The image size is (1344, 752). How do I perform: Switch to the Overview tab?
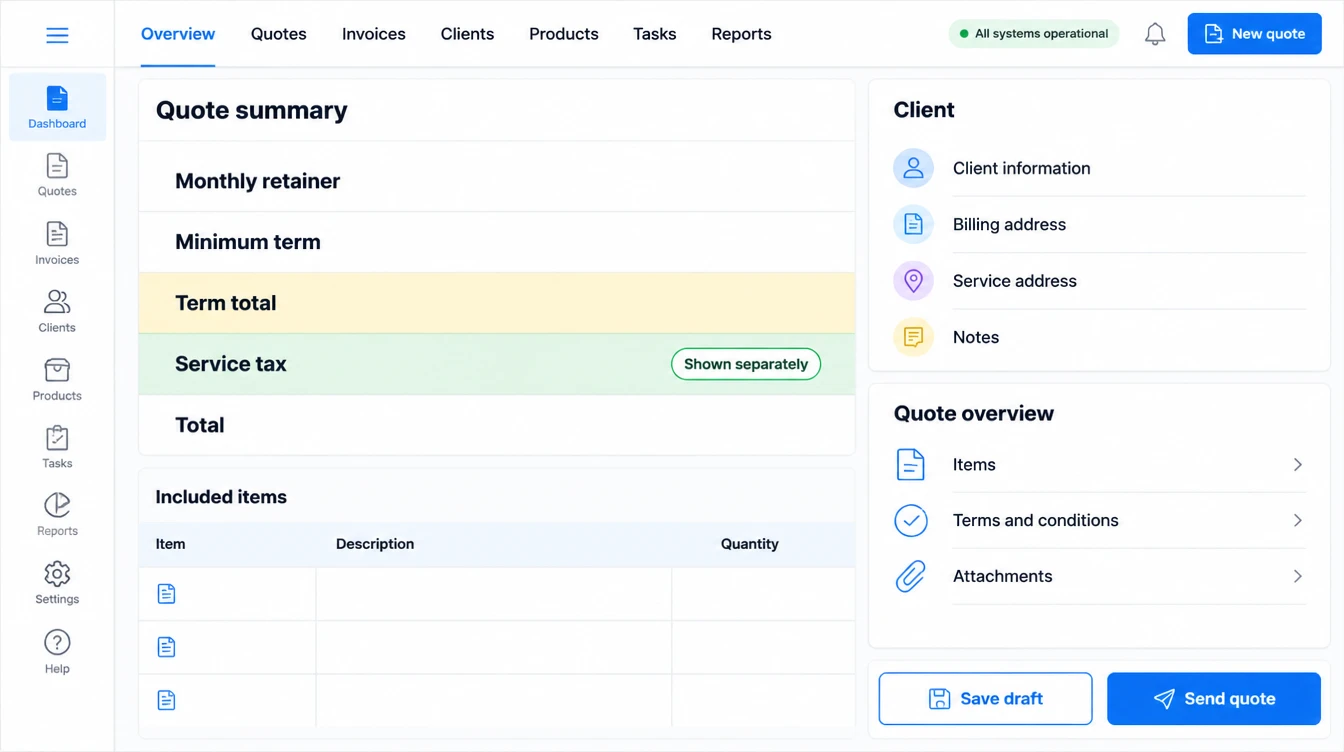[178, 34]
